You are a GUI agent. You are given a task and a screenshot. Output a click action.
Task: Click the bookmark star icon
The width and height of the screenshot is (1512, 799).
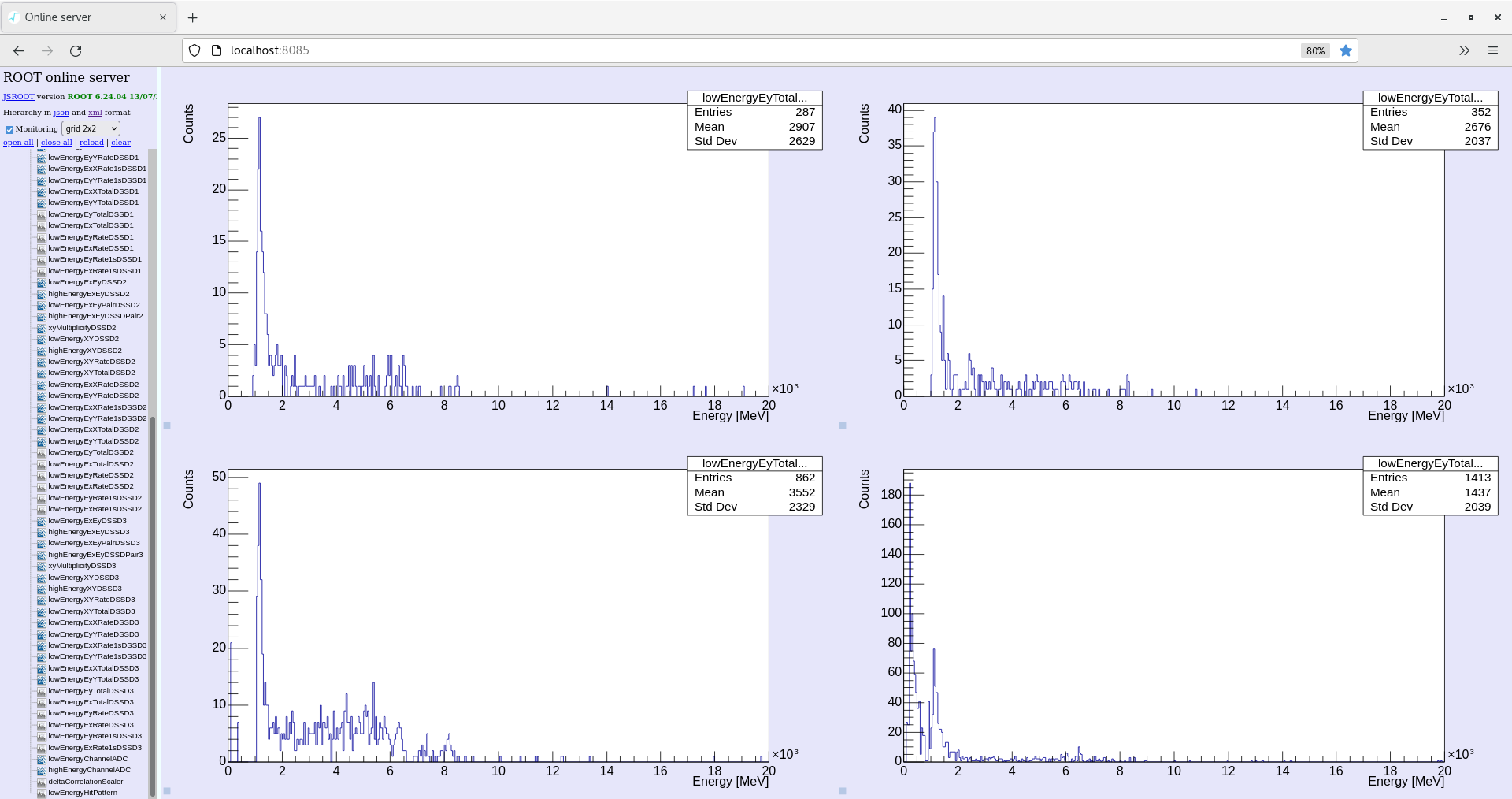coord(1346,50)
